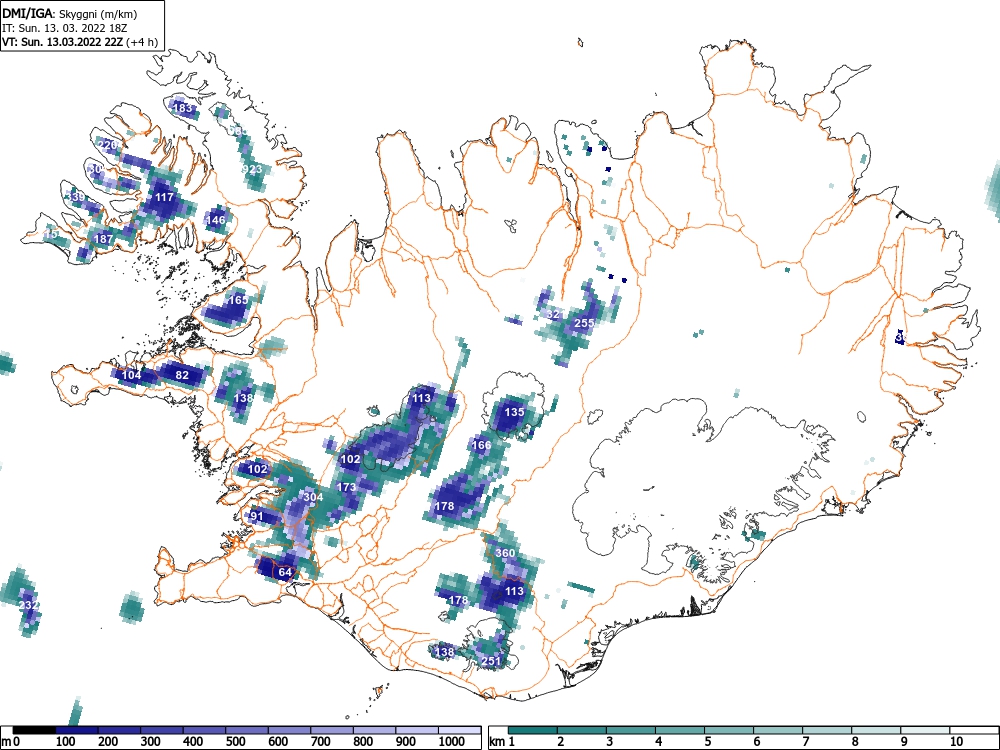Click the 500–600 m legend color segment

coord(247,730)
